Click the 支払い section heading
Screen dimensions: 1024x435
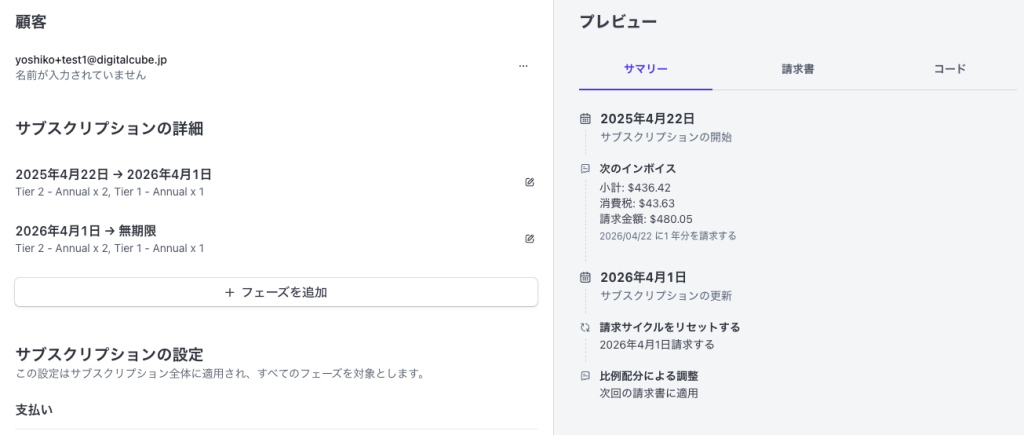point(34,410)
